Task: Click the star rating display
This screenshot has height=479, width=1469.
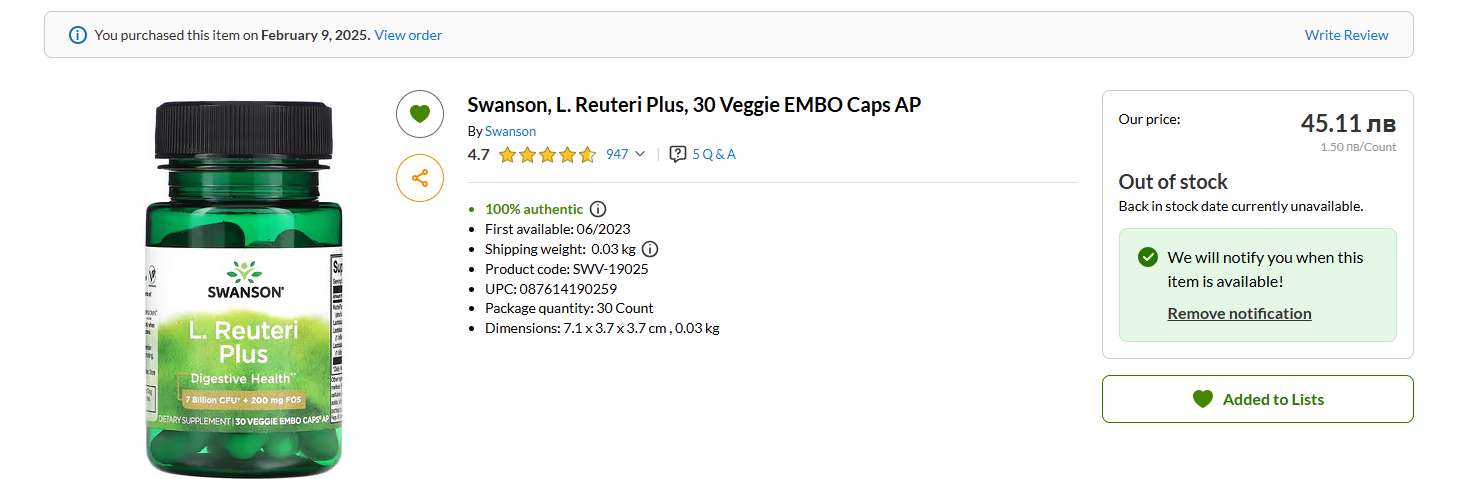Action: (x=547, y=154)
